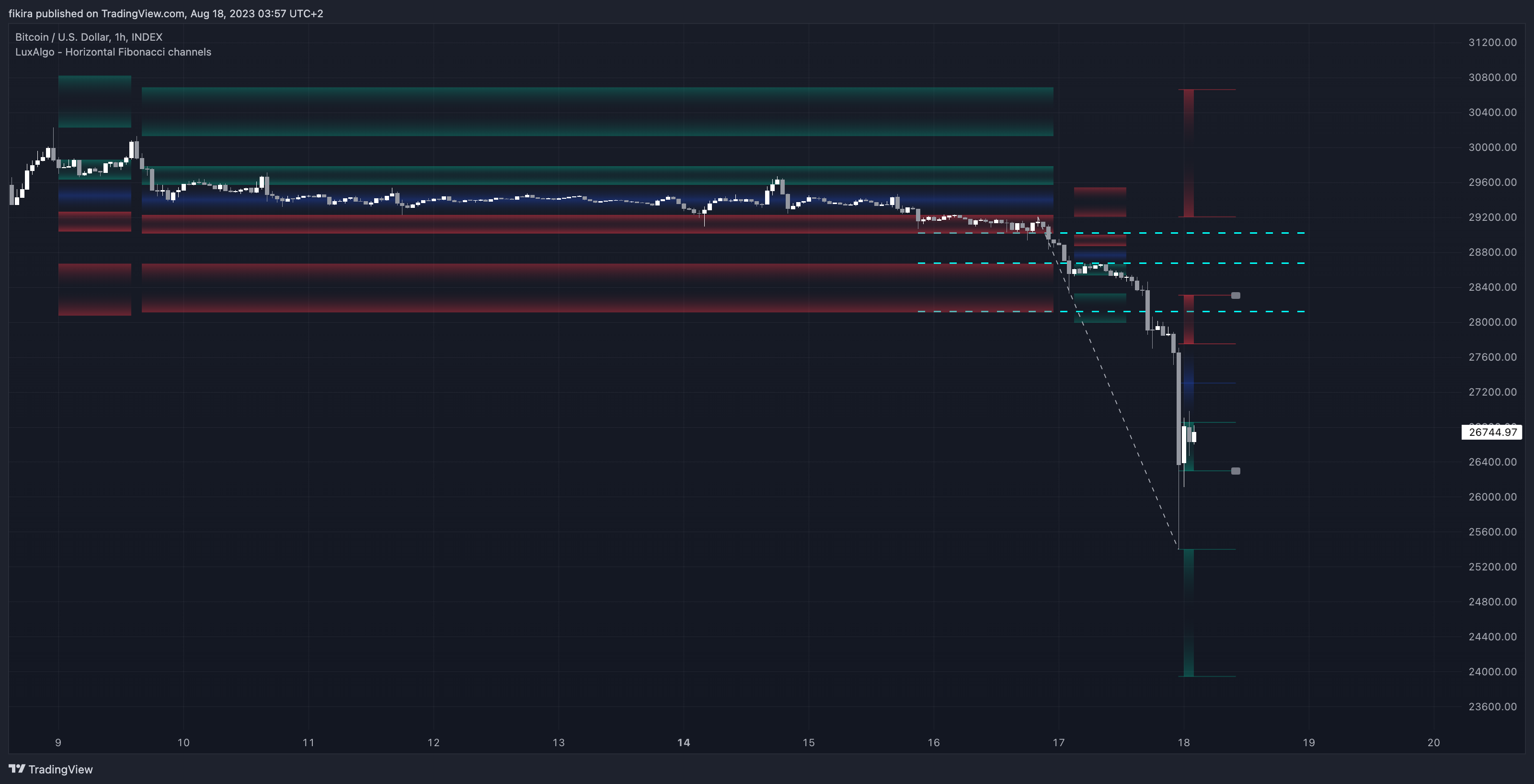This screenshot has height=784, width=1534.
Task: Click the 29600.00 price axis label
Action: click(1492, 182)
